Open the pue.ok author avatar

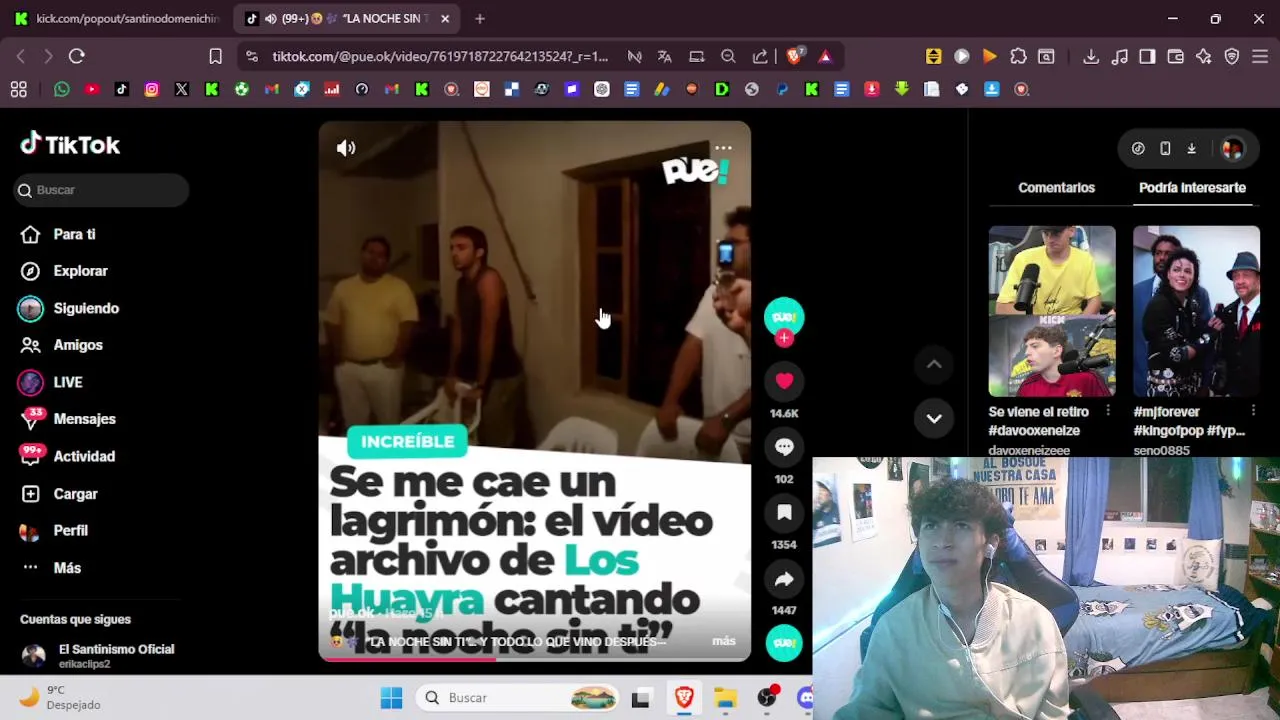[x=784, y=317]
